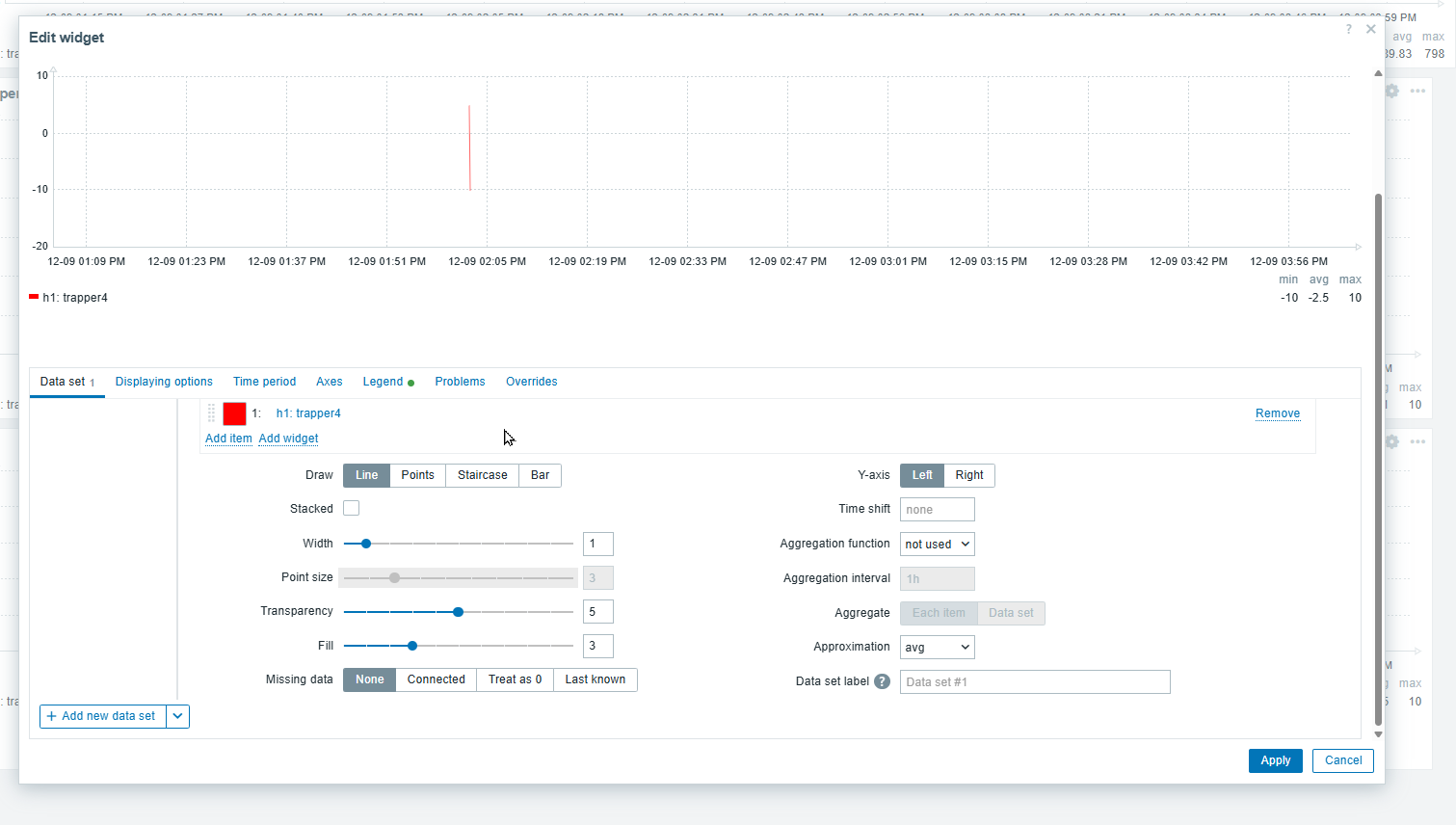Image resolution: width=1456 pixels, height=825 pixels.
Task: Click the dialog scrollbar's down arrow
Action: tap(1378, 734)
